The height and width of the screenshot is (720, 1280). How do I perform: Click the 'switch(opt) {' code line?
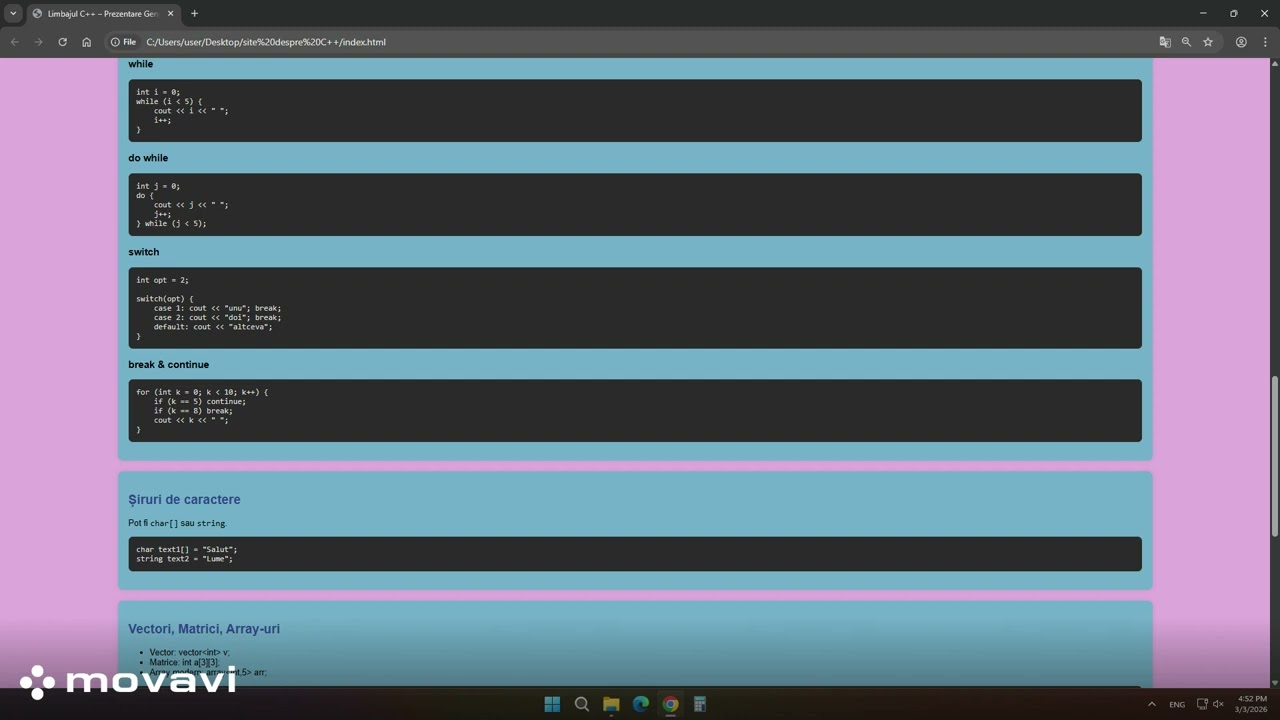click(165, 299)
